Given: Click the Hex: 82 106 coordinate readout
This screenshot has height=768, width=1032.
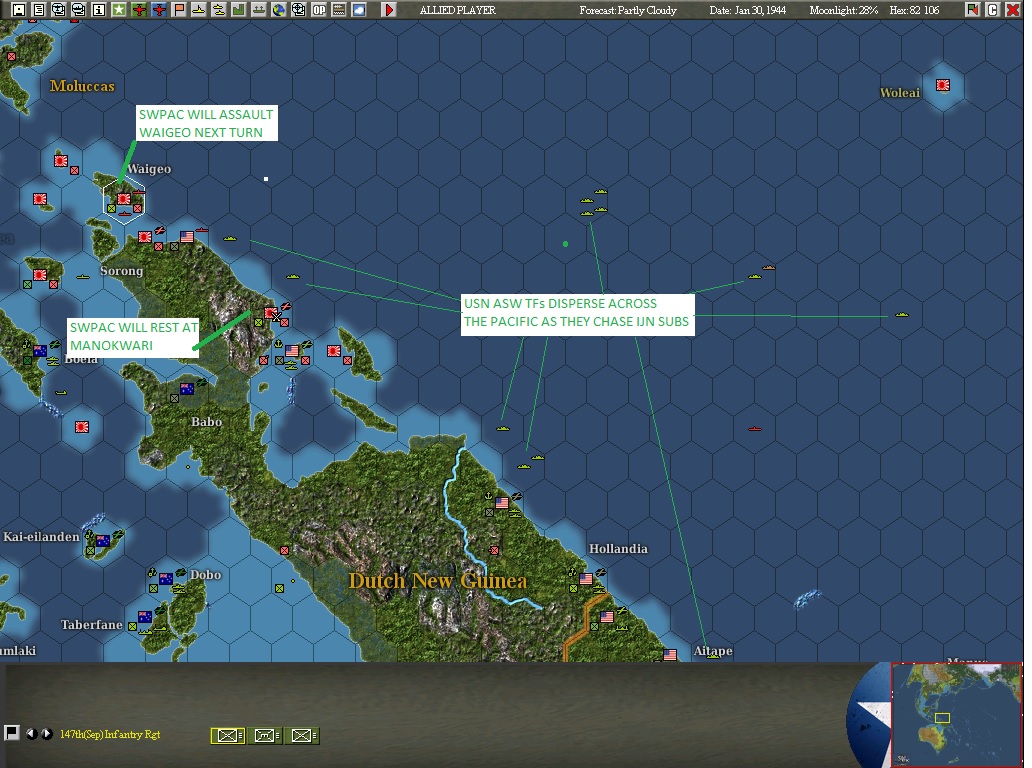Looking at the screenshot, I should (x=914, y=11).
